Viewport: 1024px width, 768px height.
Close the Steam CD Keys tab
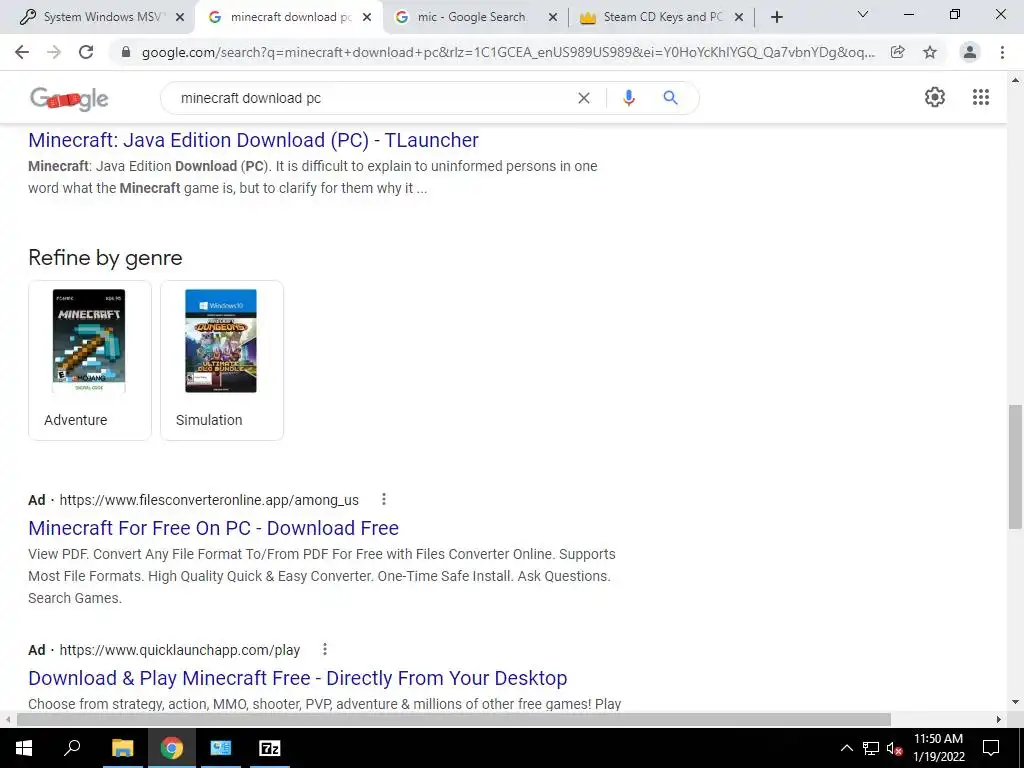[x=739, y=18]
